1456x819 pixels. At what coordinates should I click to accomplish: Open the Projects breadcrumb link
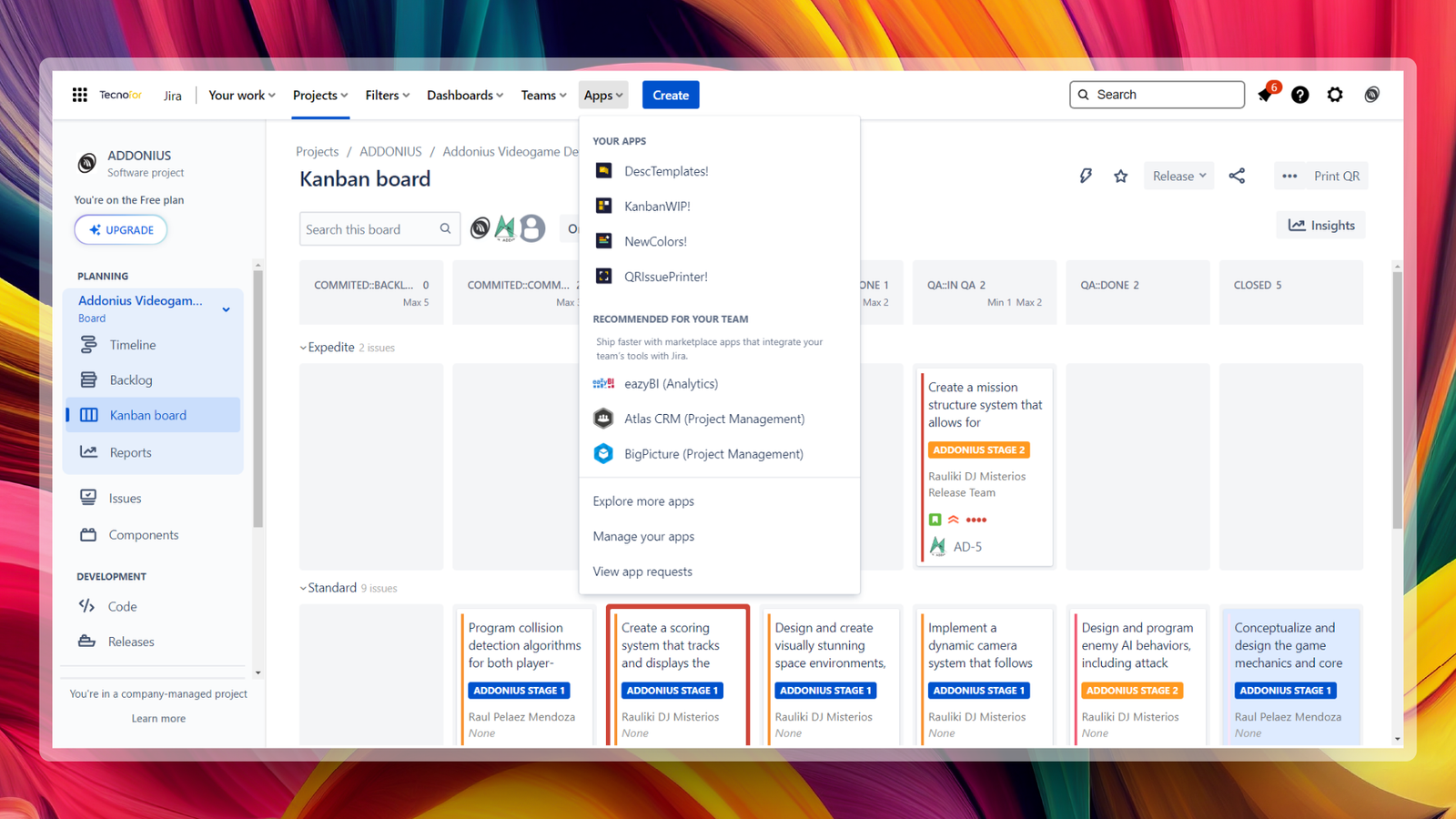[317, 151]
